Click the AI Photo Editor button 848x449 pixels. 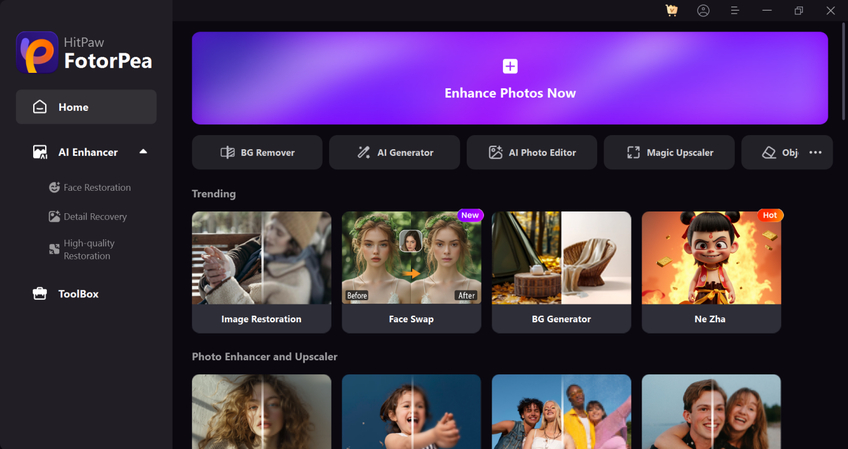(x=532, y=153)
